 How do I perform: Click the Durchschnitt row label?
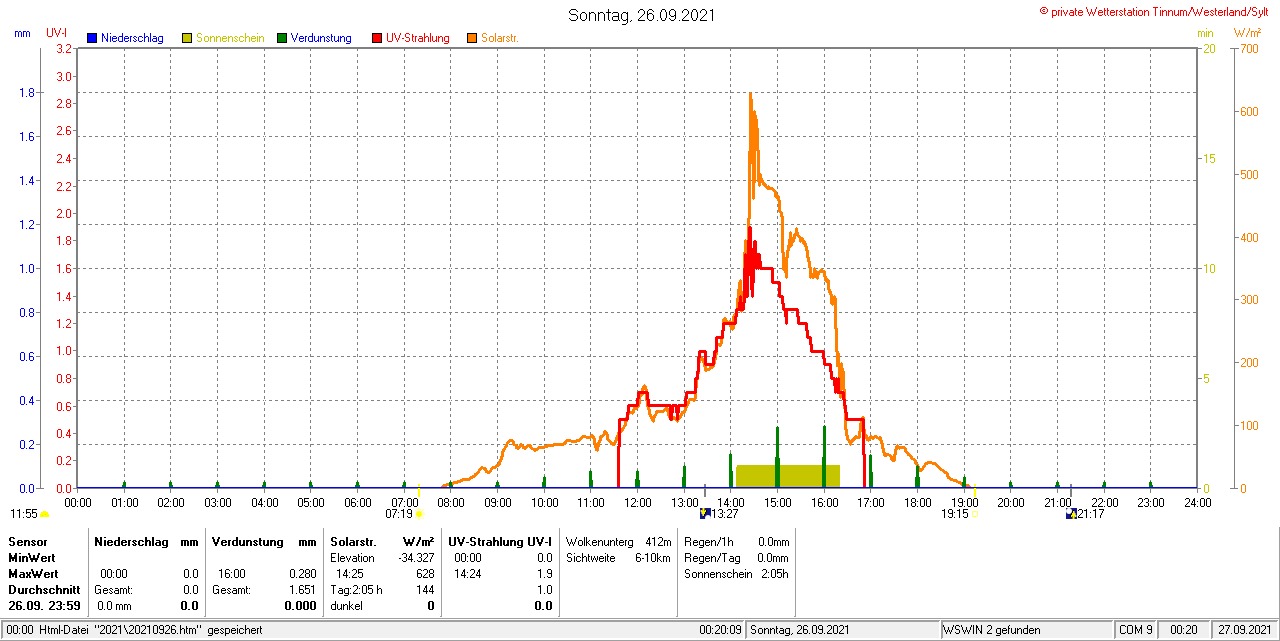(44, 590)
